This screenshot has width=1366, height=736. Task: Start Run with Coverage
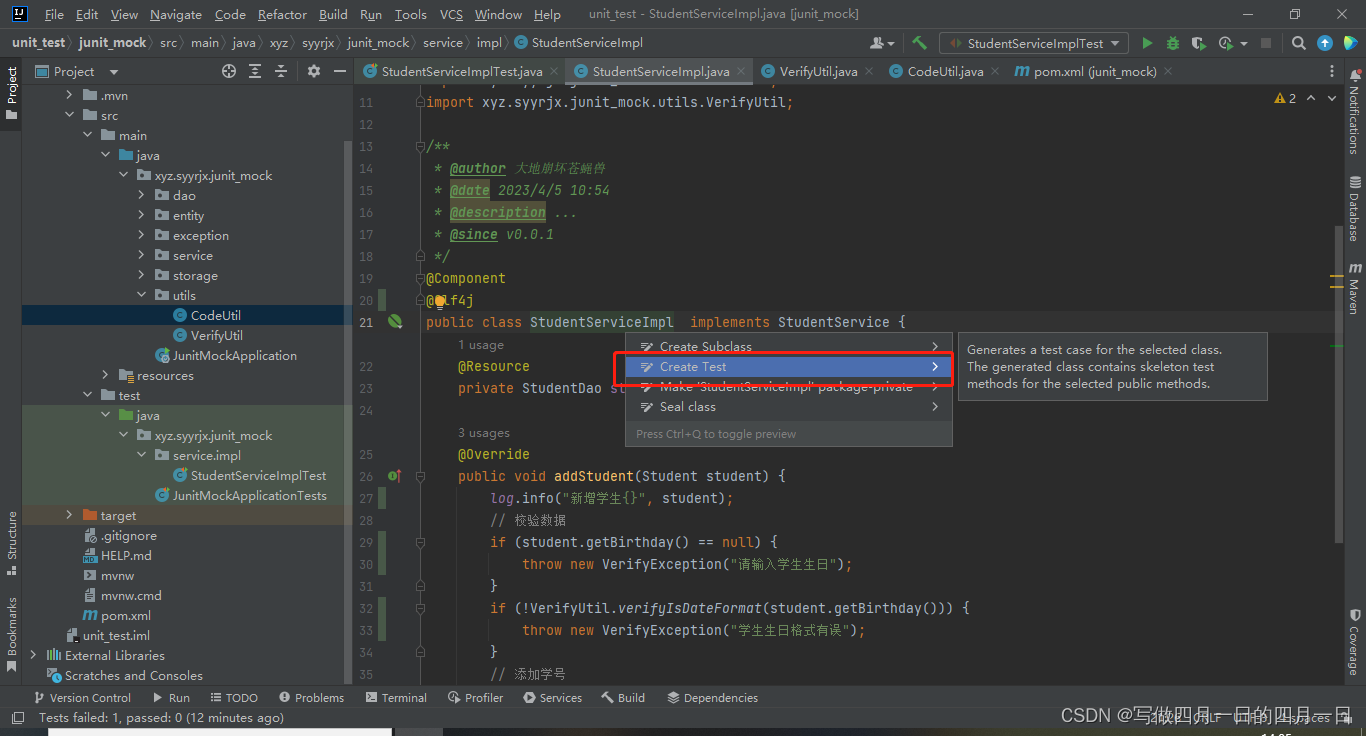pos(1197,43)
